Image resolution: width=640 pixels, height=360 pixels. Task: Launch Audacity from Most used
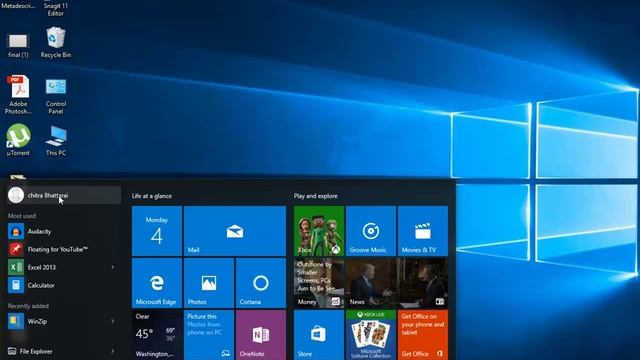64,231
